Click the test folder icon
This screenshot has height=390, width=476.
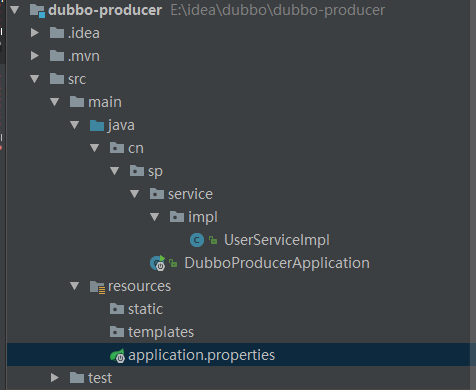[x=77, y=378]
